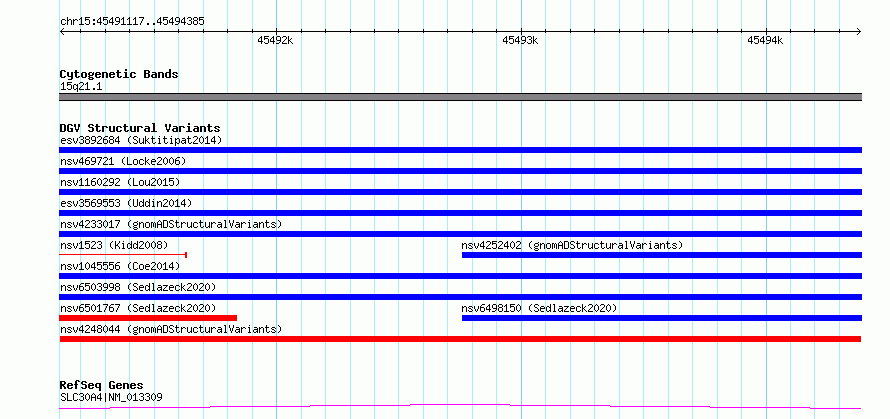Click the first nsv6503998 (Sedlazeck2020) label
Screen dimensions: 890x419
click(138, 287)
